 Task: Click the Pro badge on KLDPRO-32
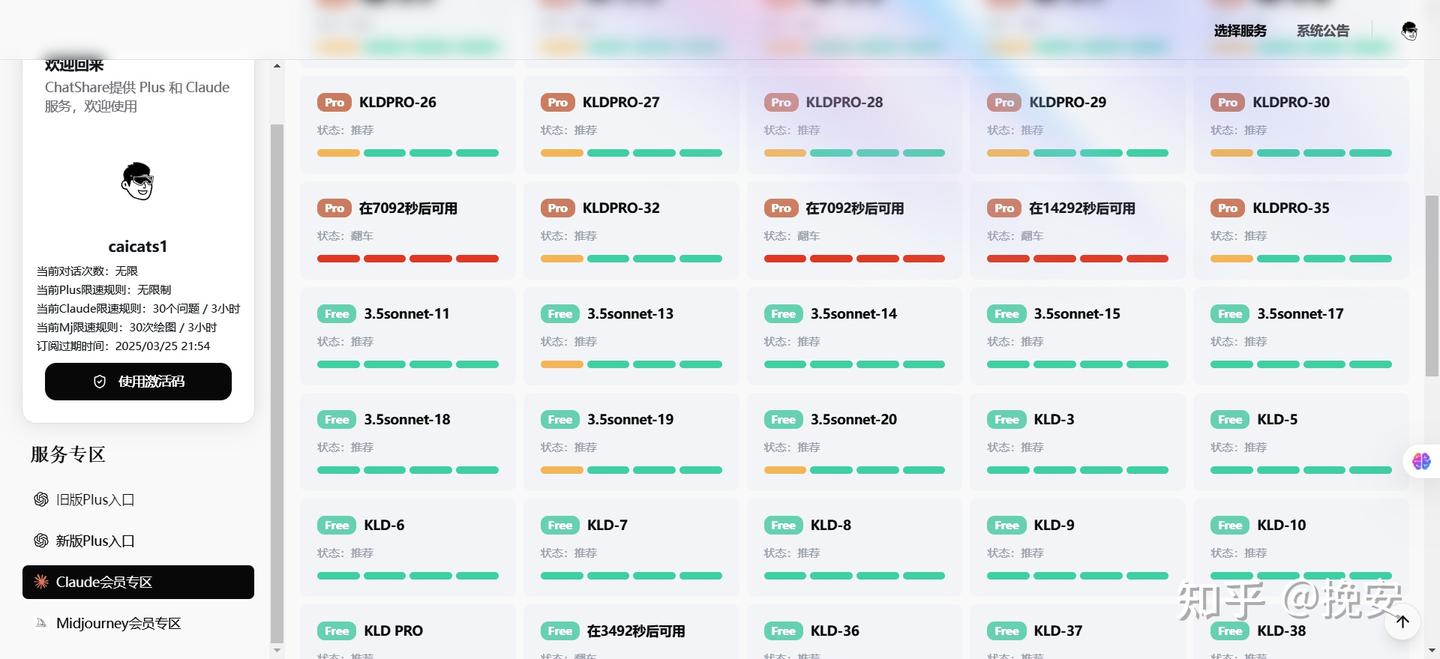[x=558, y=208]
